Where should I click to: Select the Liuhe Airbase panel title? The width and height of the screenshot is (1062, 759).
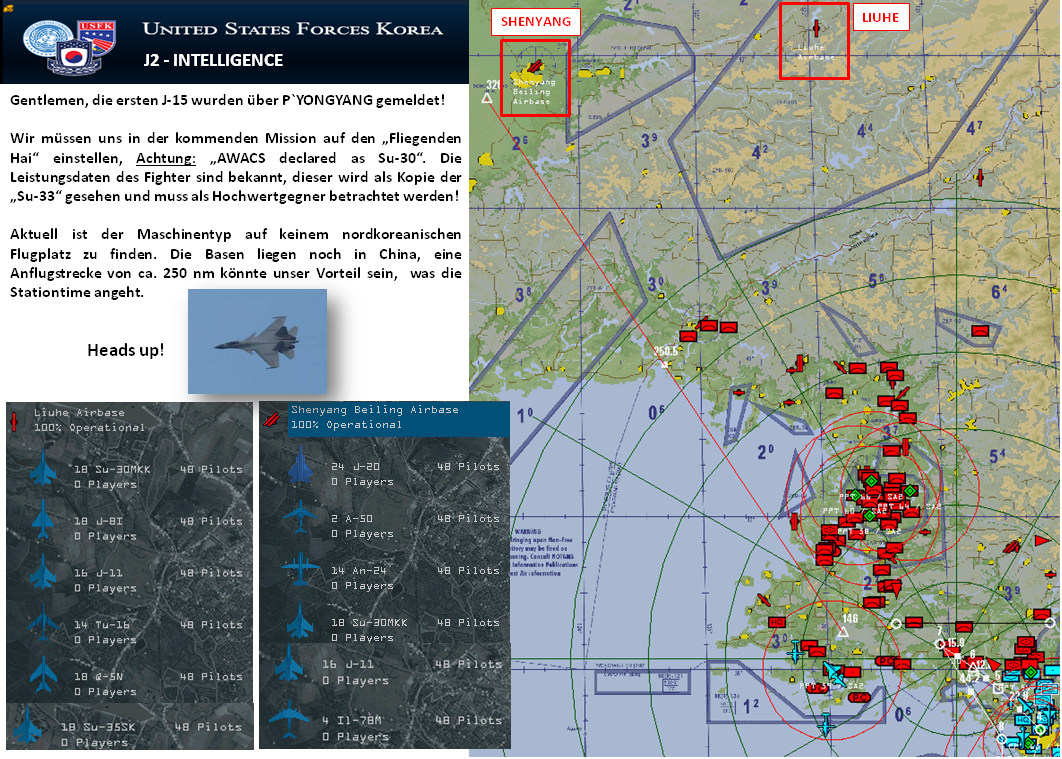click(79, 412)
